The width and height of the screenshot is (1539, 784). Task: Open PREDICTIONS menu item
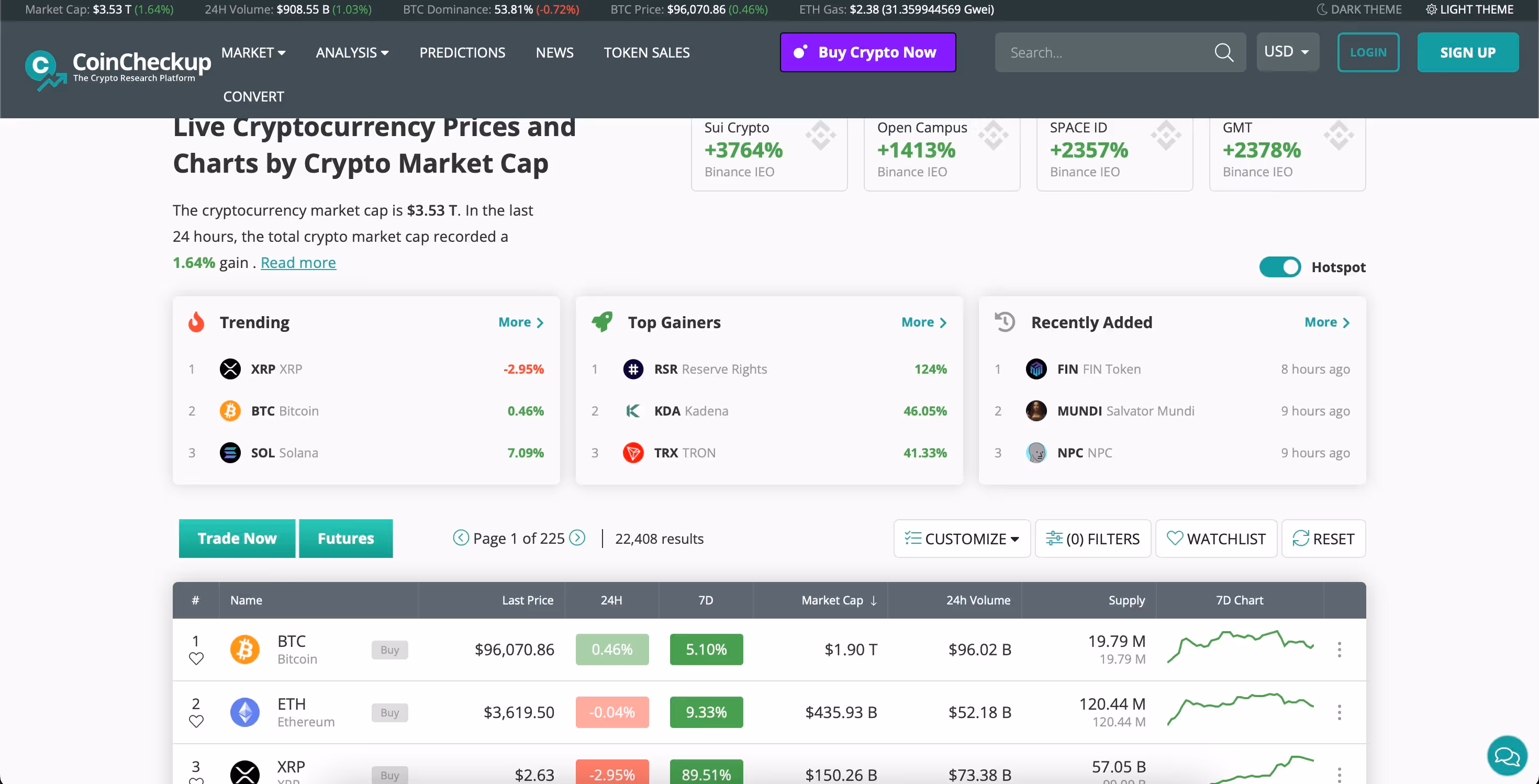[462, 52]
